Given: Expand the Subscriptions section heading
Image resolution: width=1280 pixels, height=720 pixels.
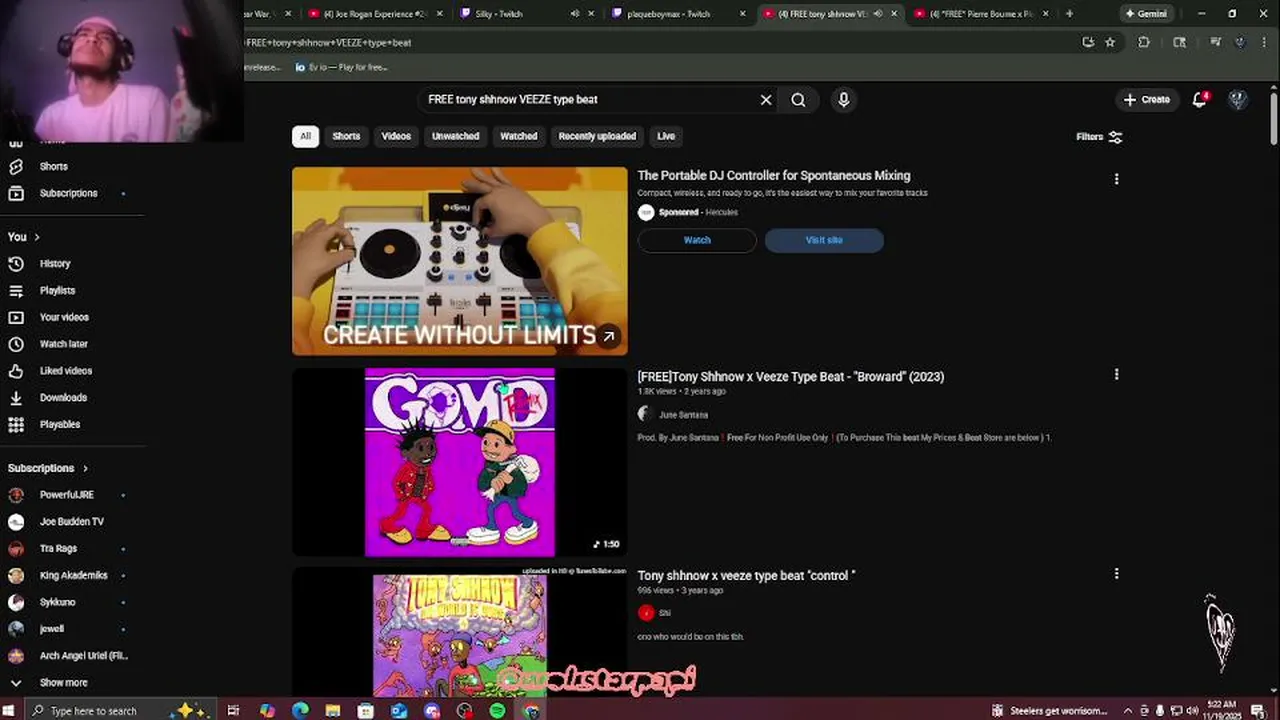Looking at the screenshot, I should tap(48, 468).
